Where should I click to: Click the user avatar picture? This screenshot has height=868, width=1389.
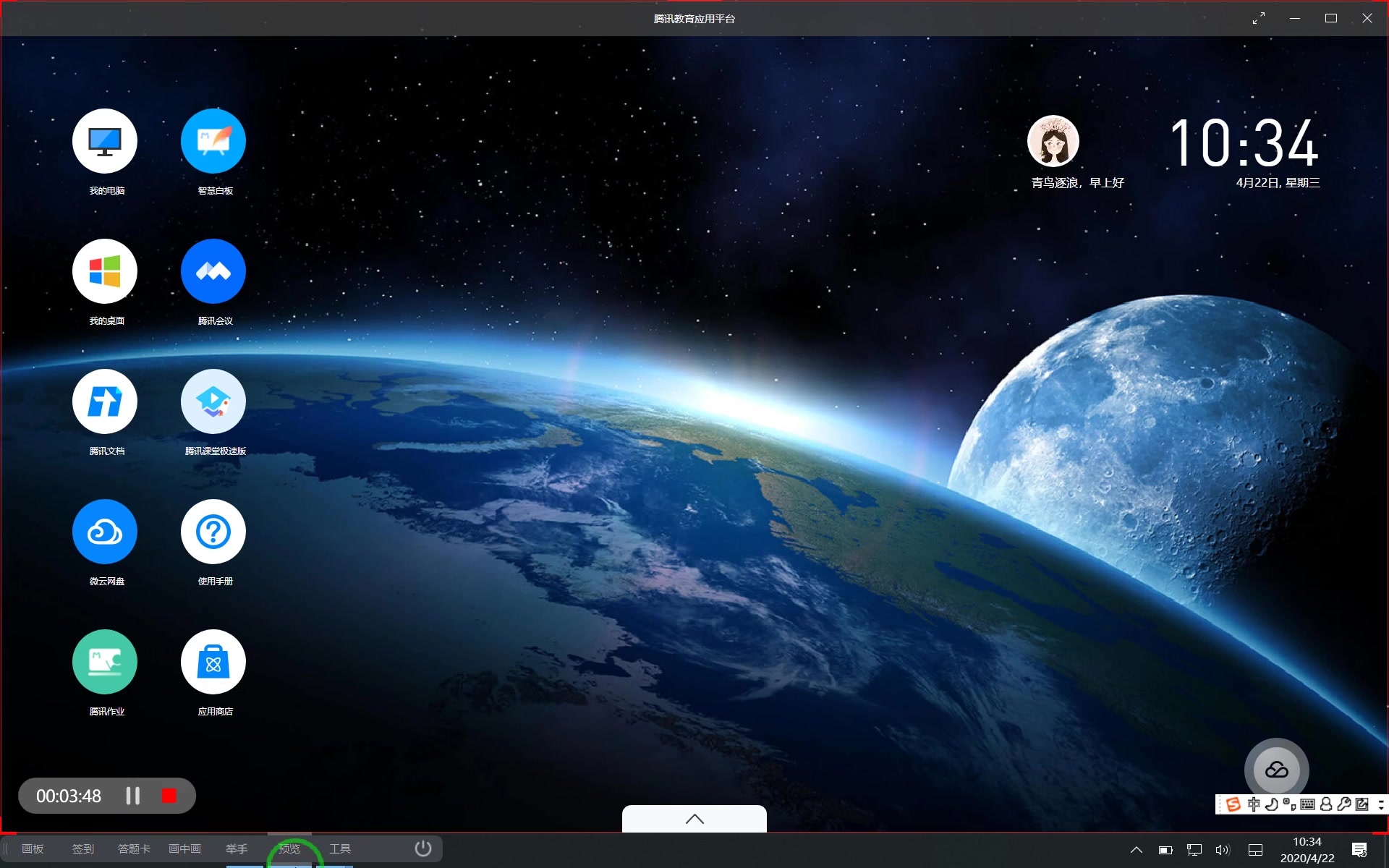coord(1053,141)
